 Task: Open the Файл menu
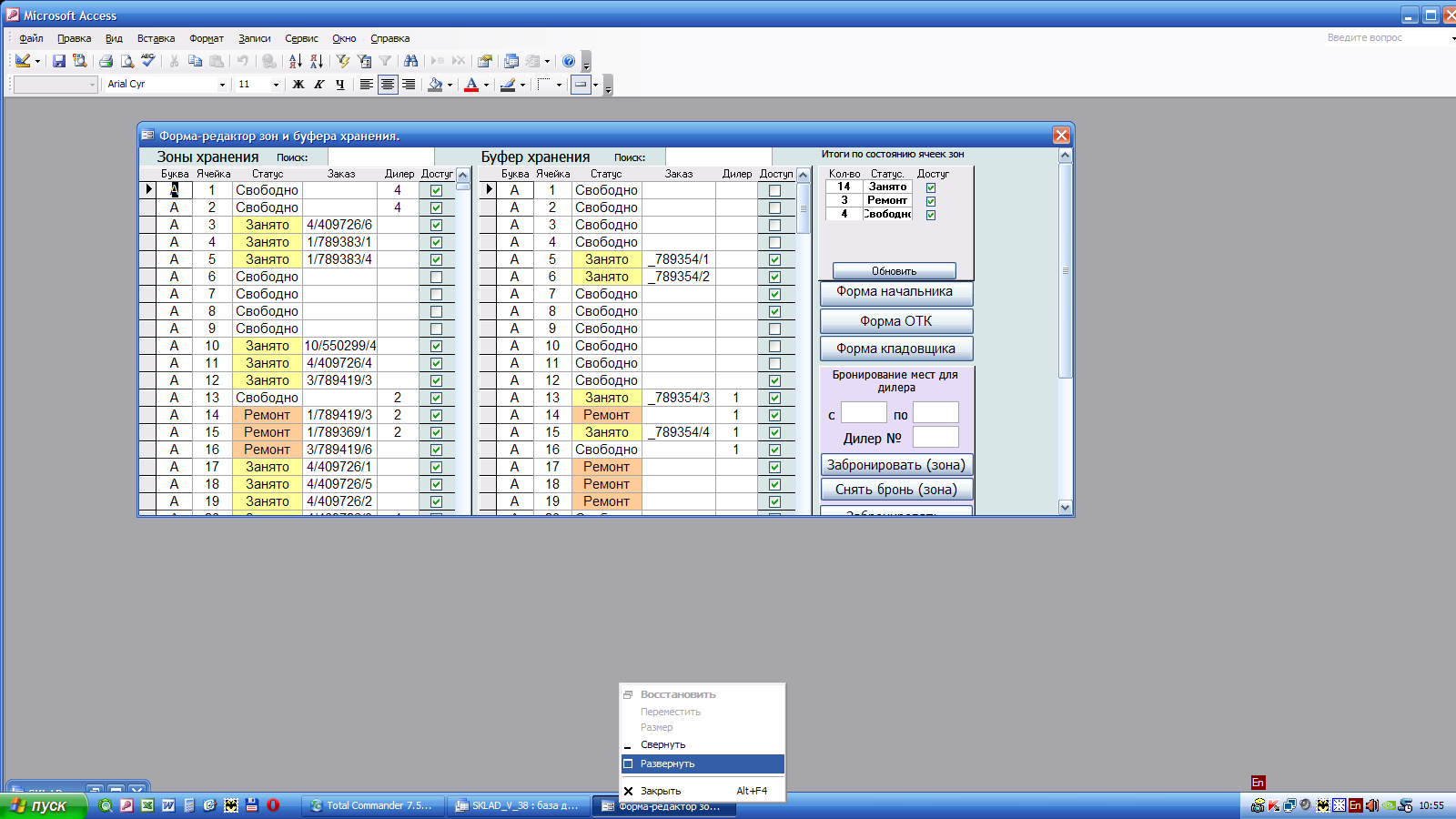pyautogui.click(x=32, y=38)
